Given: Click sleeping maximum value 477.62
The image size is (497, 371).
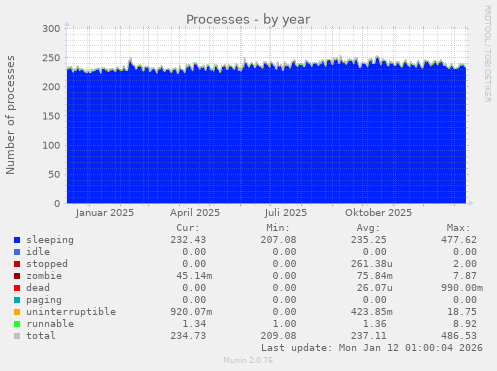Looking at the screenshot, I should 459,240.
